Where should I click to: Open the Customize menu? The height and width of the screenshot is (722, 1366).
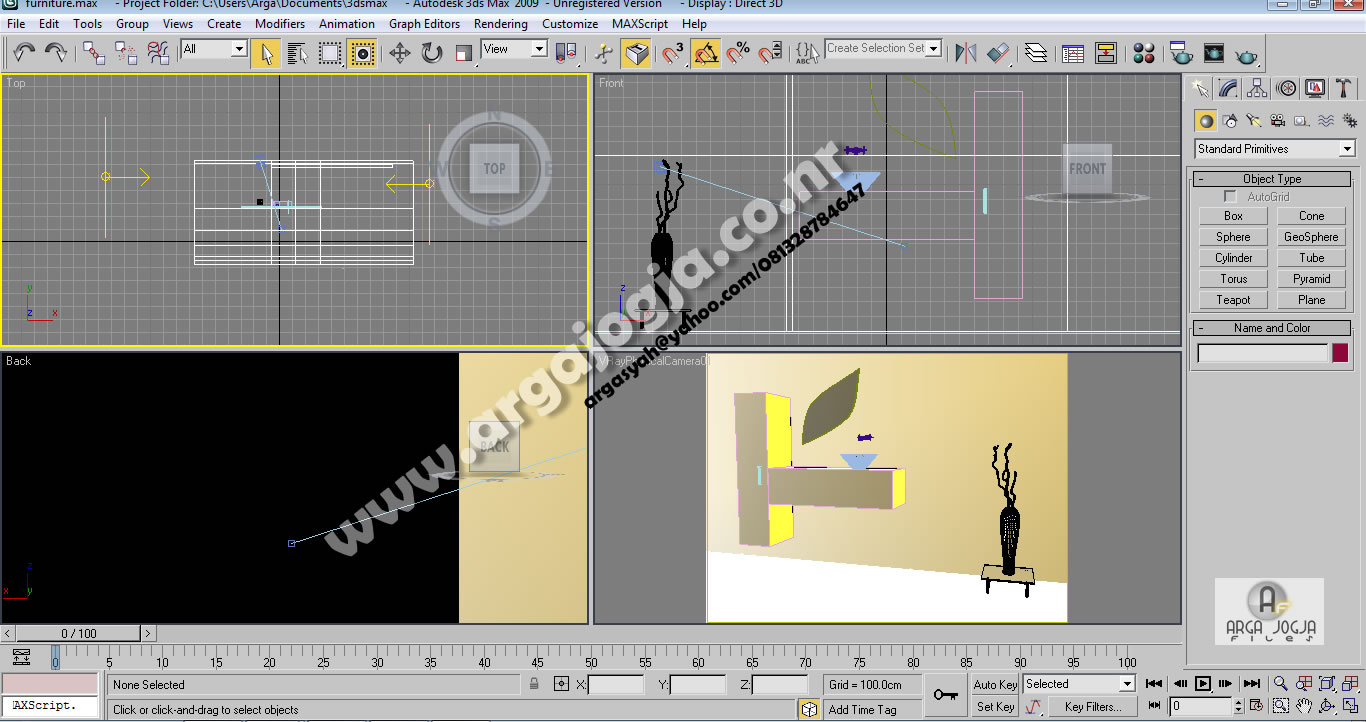tap(570, 23)
